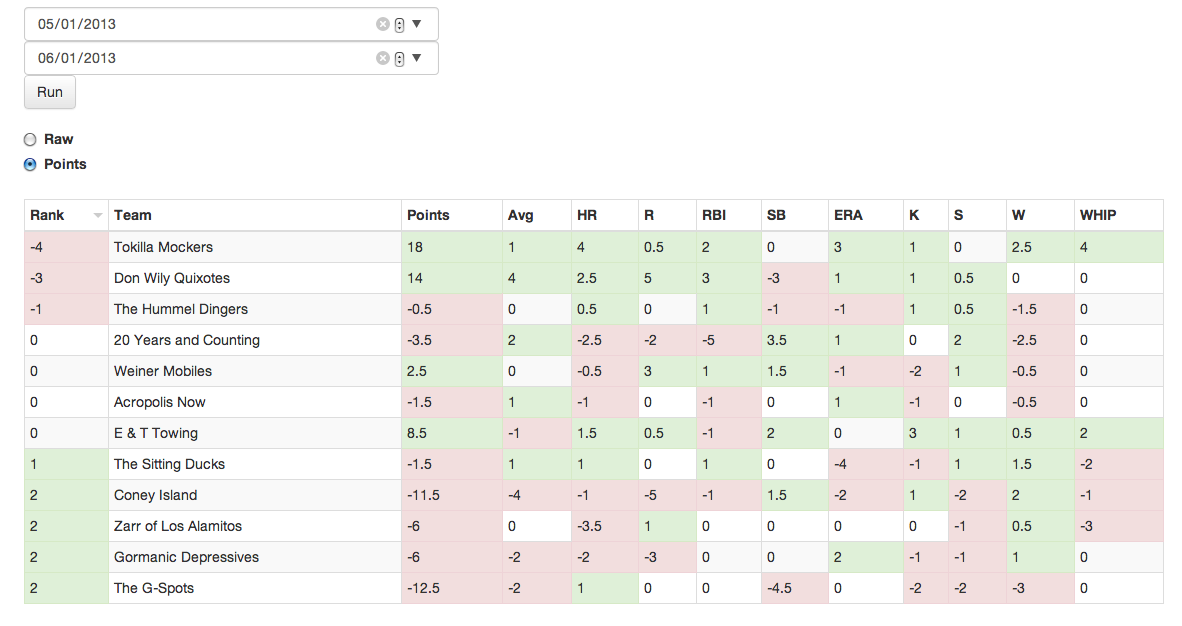Click the stepper on the 05/01/2013 date field
Viewport: 1182px width, 626px height.
tap(399, 24)
